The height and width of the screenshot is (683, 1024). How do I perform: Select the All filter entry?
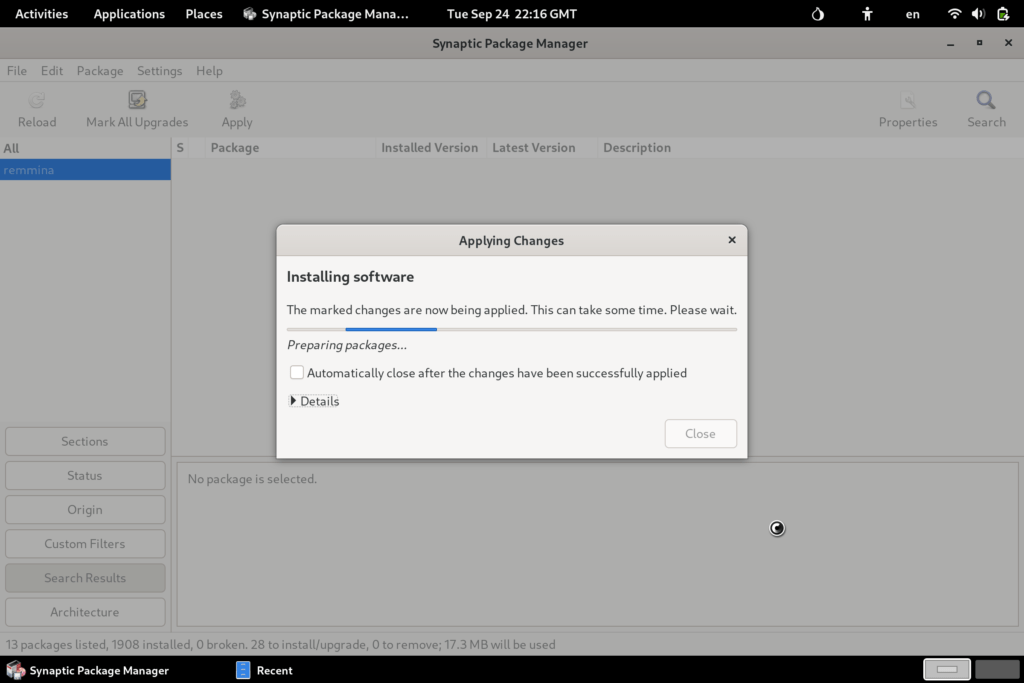pyautogui.click(x=85, y=148)
